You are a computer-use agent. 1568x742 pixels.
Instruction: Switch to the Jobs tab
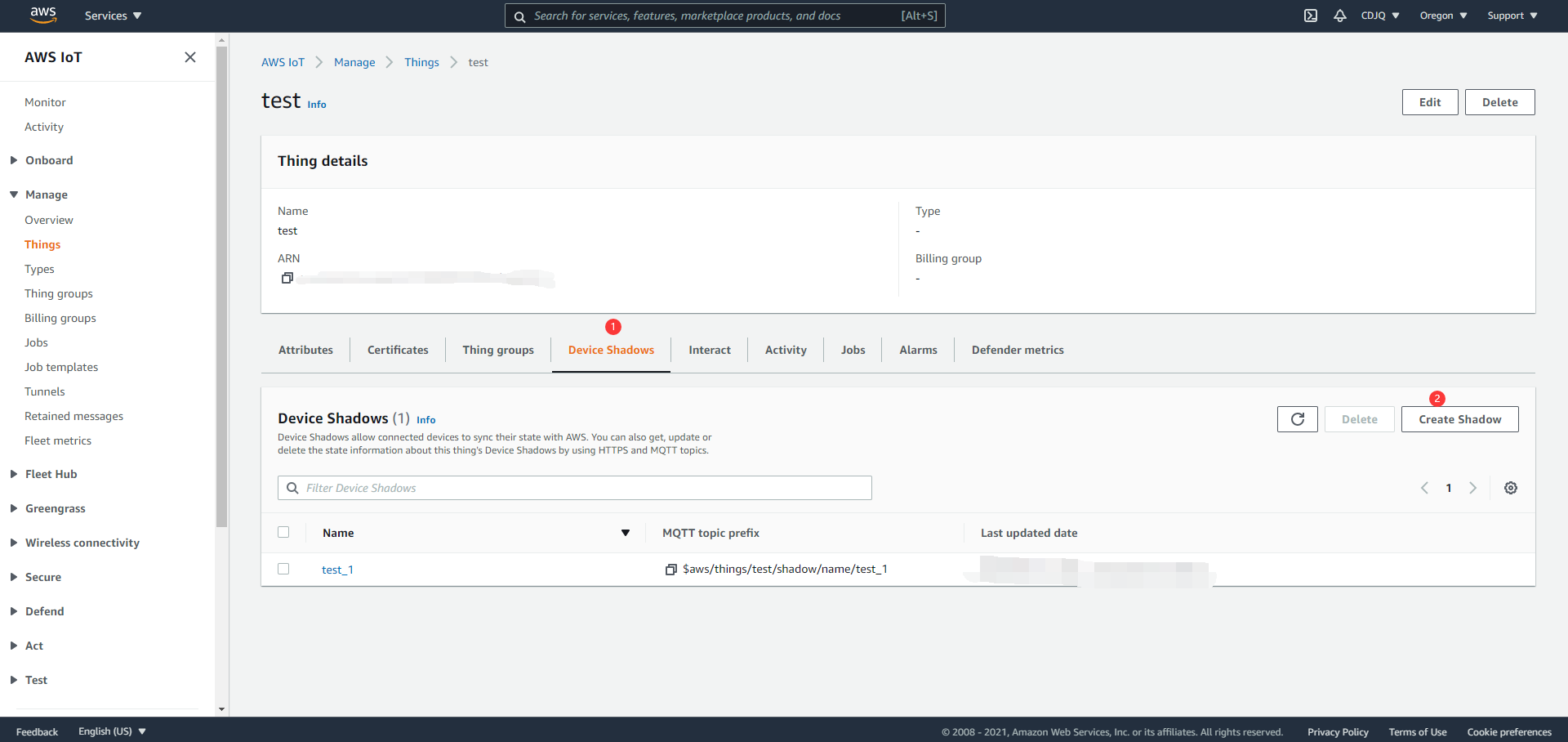tap(853, 350)
